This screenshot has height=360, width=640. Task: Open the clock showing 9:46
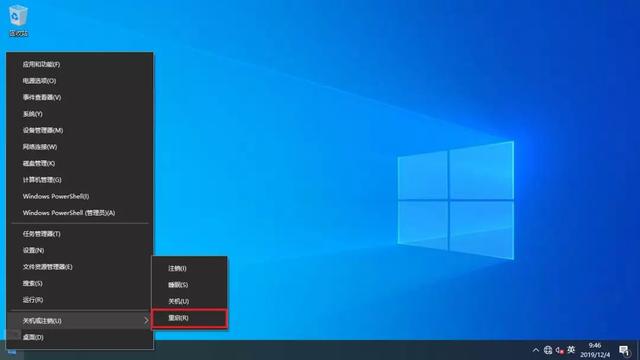(595, 350)
